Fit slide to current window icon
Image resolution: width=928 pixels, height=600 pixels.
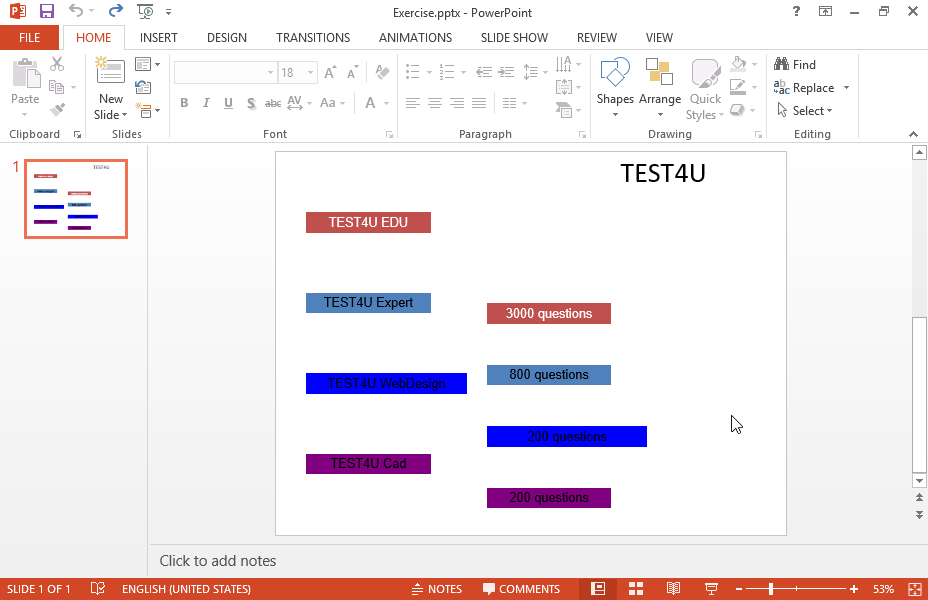[x=915, y=589]
